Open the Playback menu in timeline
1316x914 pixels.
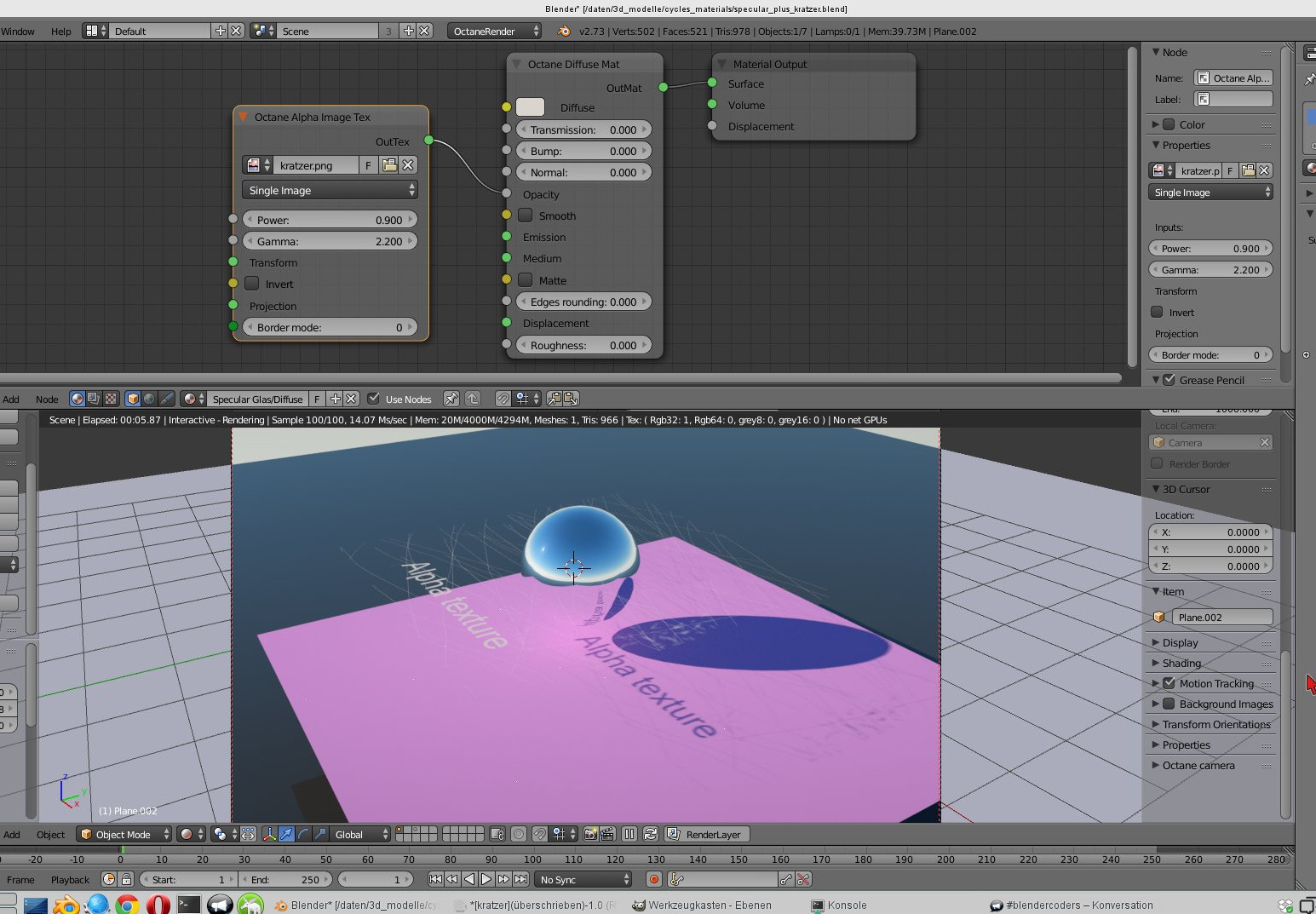(x=70, y=879)
